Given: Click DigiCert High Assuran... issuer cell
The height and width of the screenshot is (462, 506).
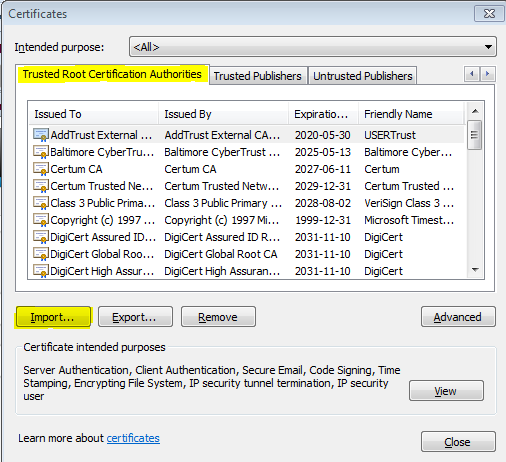Looking at the screenshot, I should (222, 271).
